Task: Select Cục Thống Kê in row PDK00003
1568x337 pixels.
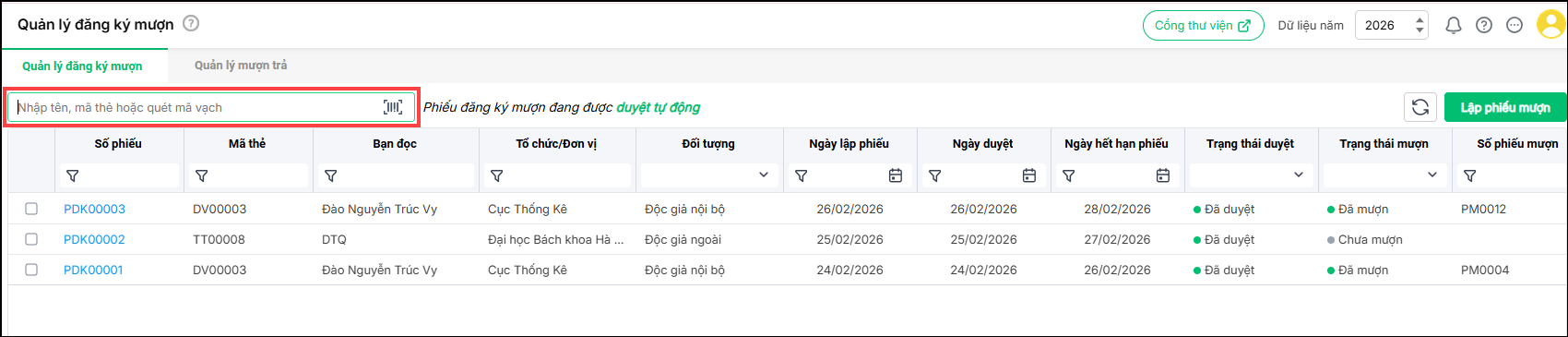Action: pos(528,209)
